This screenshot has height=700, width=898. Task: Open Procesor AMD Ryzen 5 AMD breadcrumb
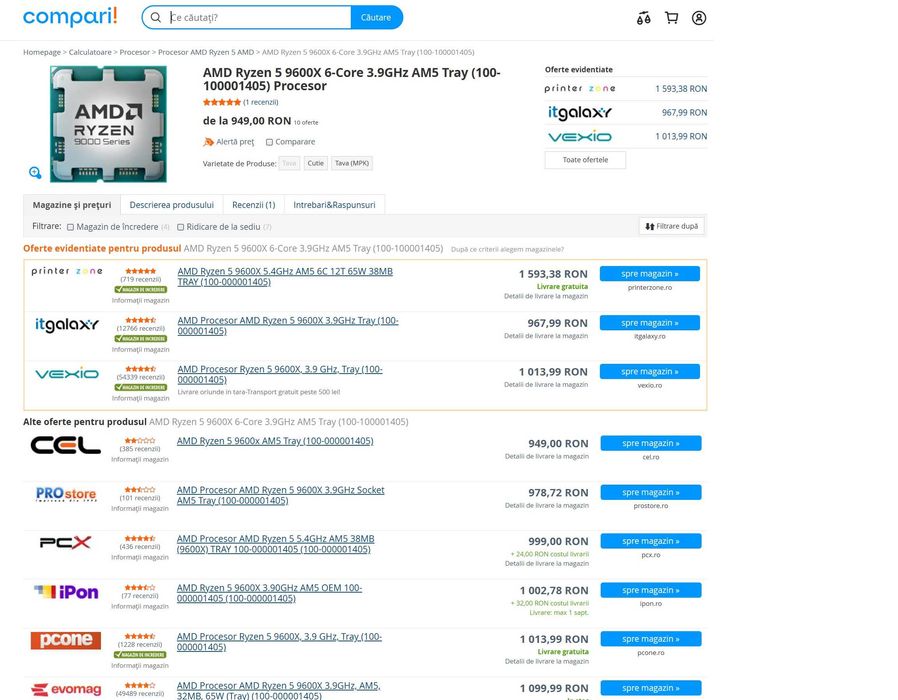pyautogui.click(x=206, y=52)
